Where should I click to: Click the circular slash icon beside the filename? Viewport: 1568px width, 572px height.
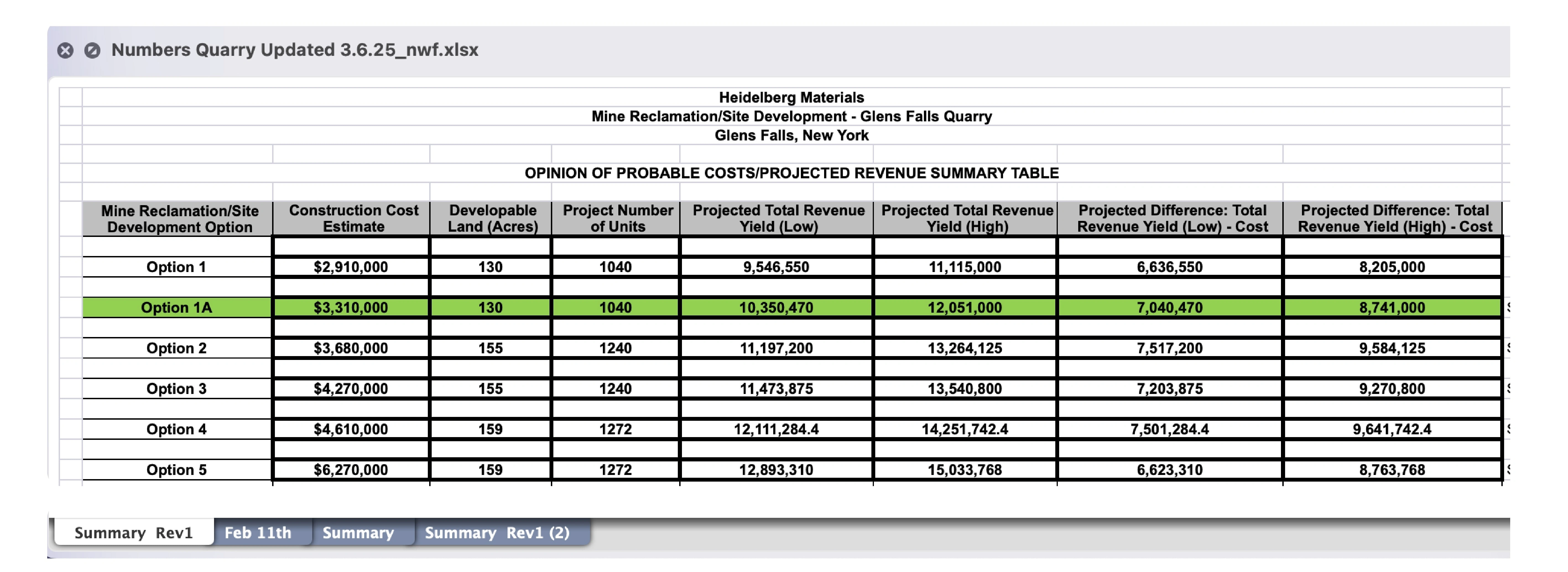click(92, 51)
